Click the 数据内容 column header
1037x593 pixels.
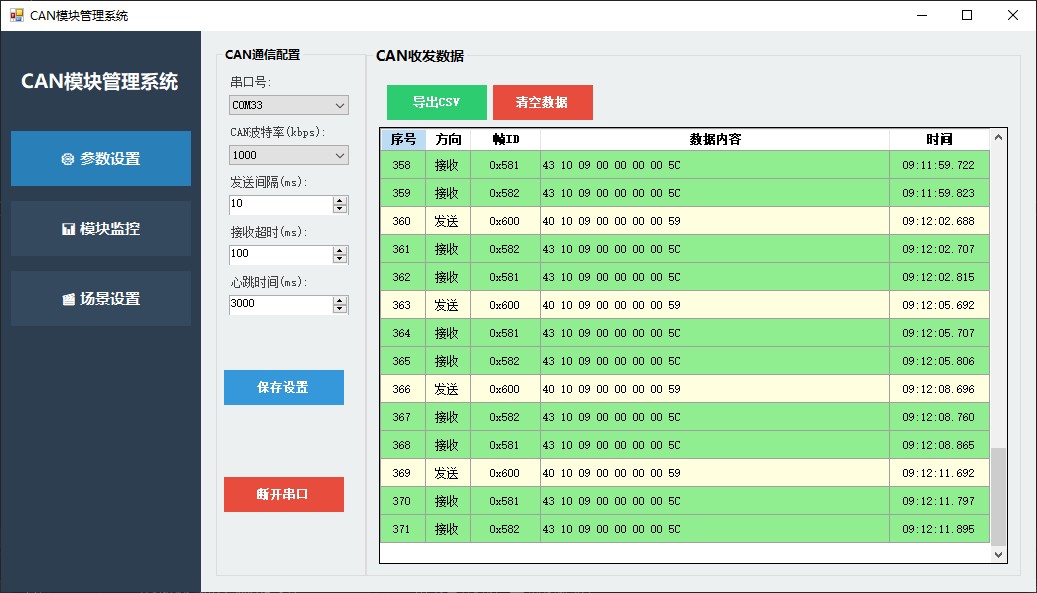(x=715, y=139)
